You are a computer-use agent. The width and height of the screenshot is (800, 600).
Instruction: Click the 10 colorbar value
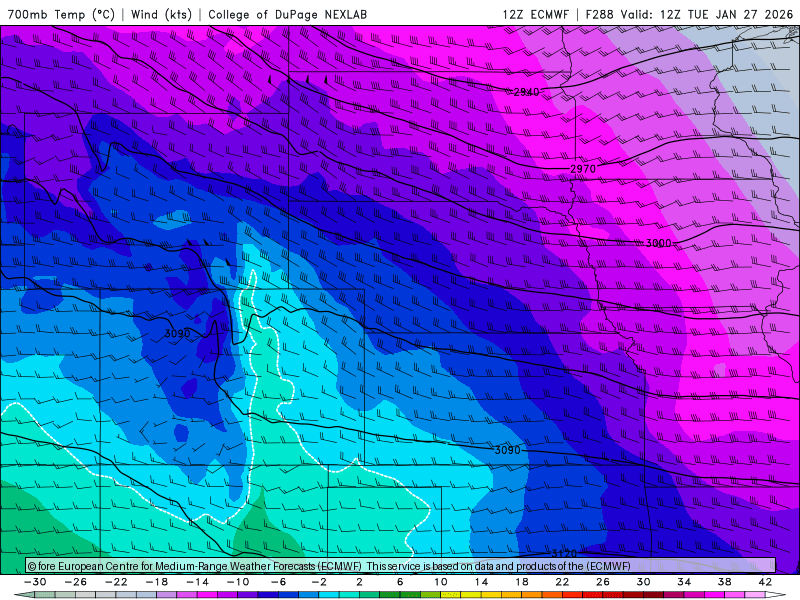pyautogui.click(x=441, y=582)
